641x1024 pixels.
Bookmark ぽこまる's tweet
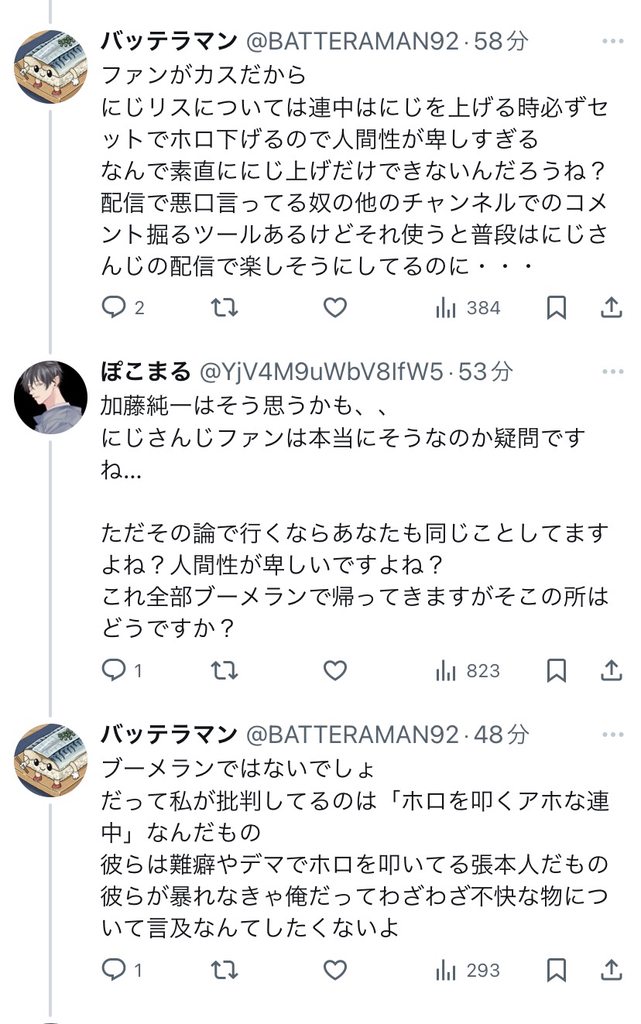[x=557, y=670]
